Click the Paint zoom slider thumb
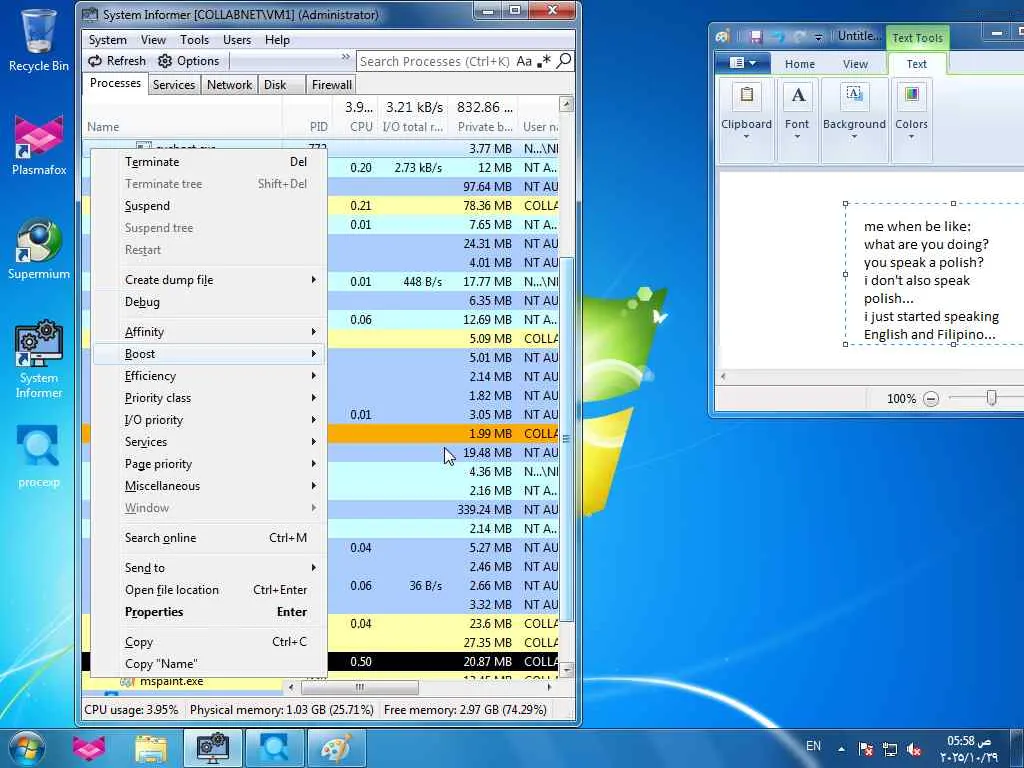The width and height of the screenshot is (1024, 768). coord(991,398)
